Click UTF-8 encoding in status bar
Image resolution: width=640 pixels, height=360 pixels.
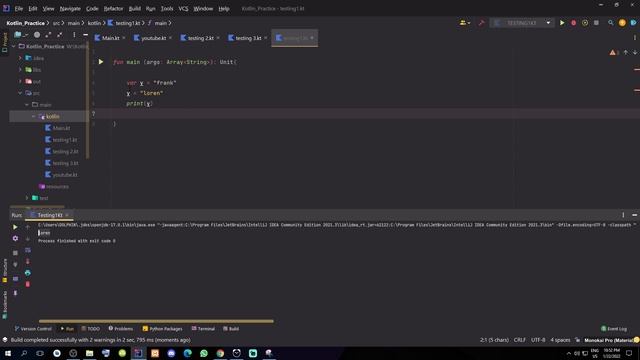click(x=538, y=340)
